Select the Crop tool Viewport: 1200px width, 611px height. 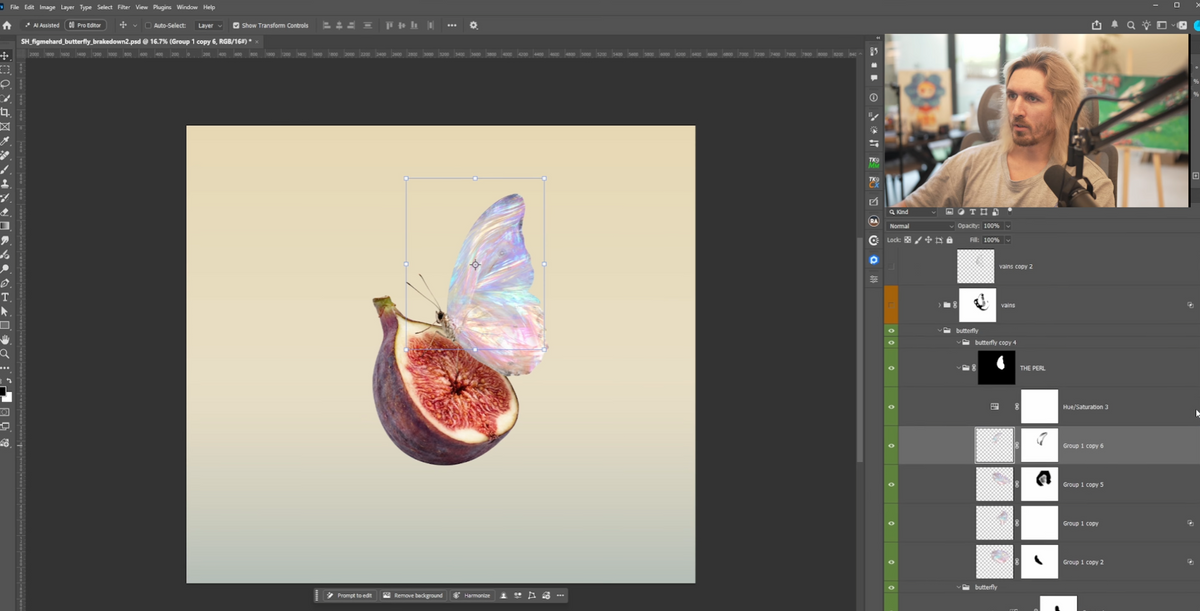(x=5, y=112)
